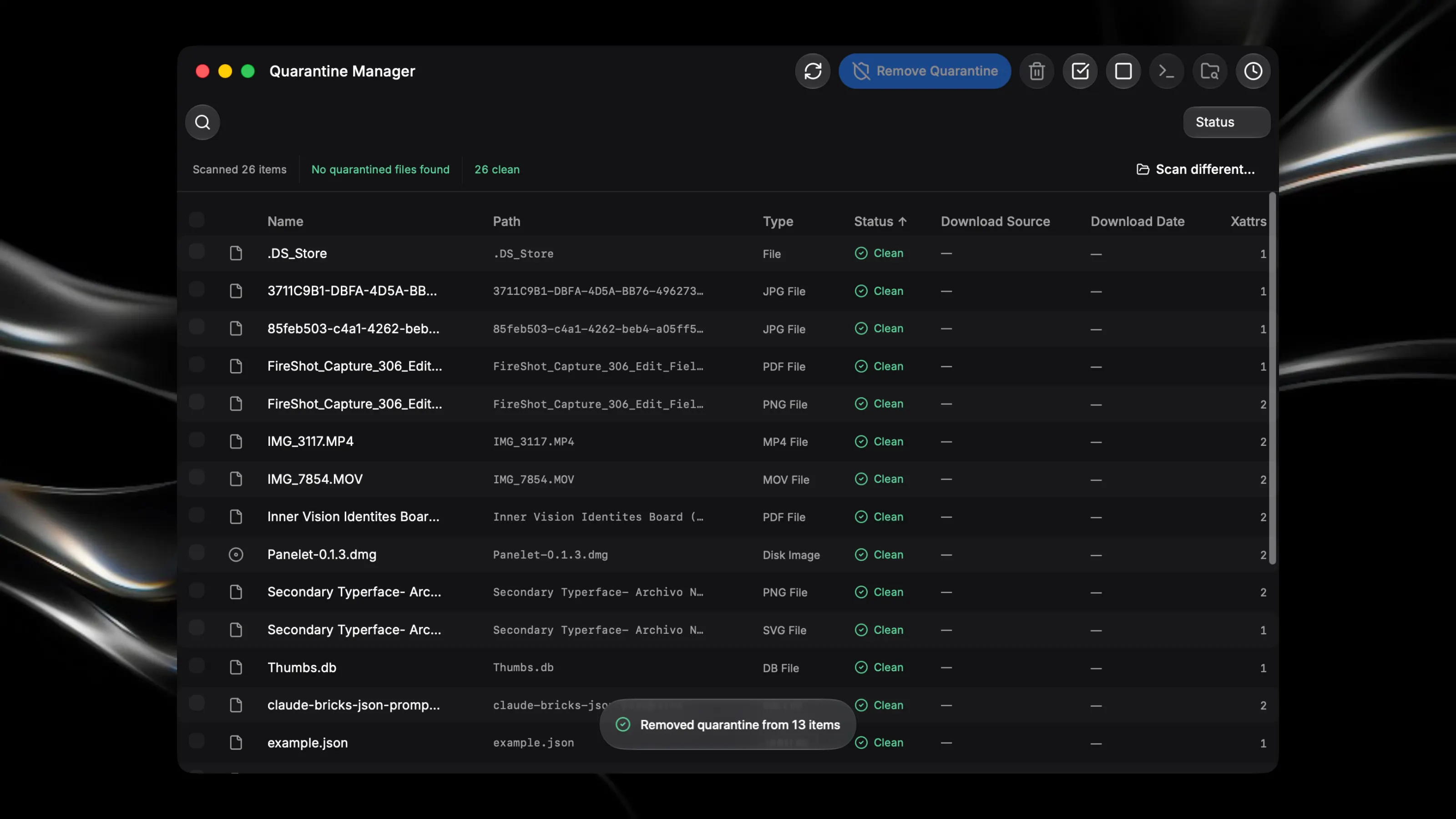The image size is (1456, 819).
Task: Check the Thumbs.db row checkbox
Action: coord(197,666)
